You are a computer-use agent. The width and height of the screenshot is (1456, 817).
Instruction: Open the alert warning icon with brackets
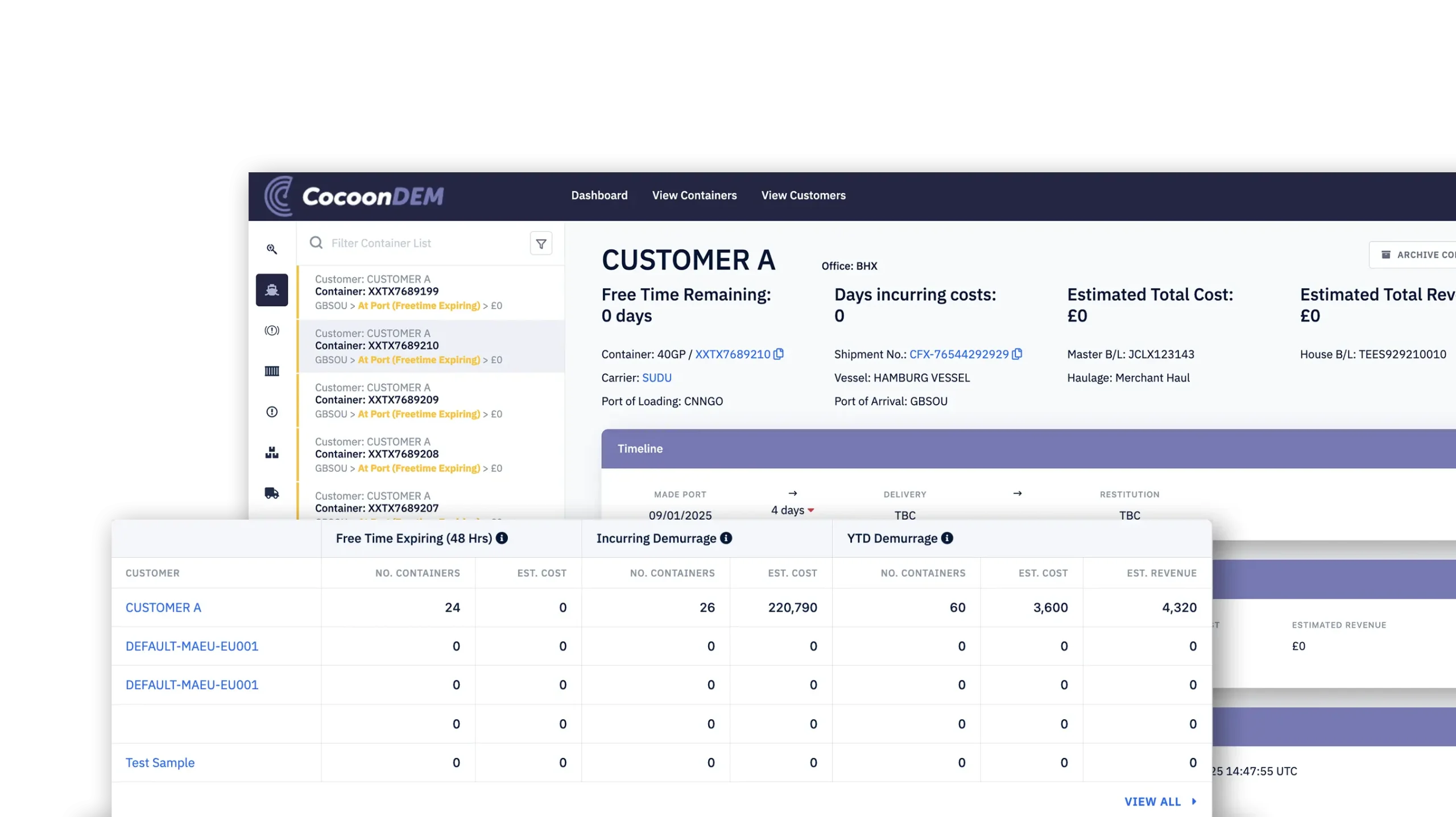[272, 330]
